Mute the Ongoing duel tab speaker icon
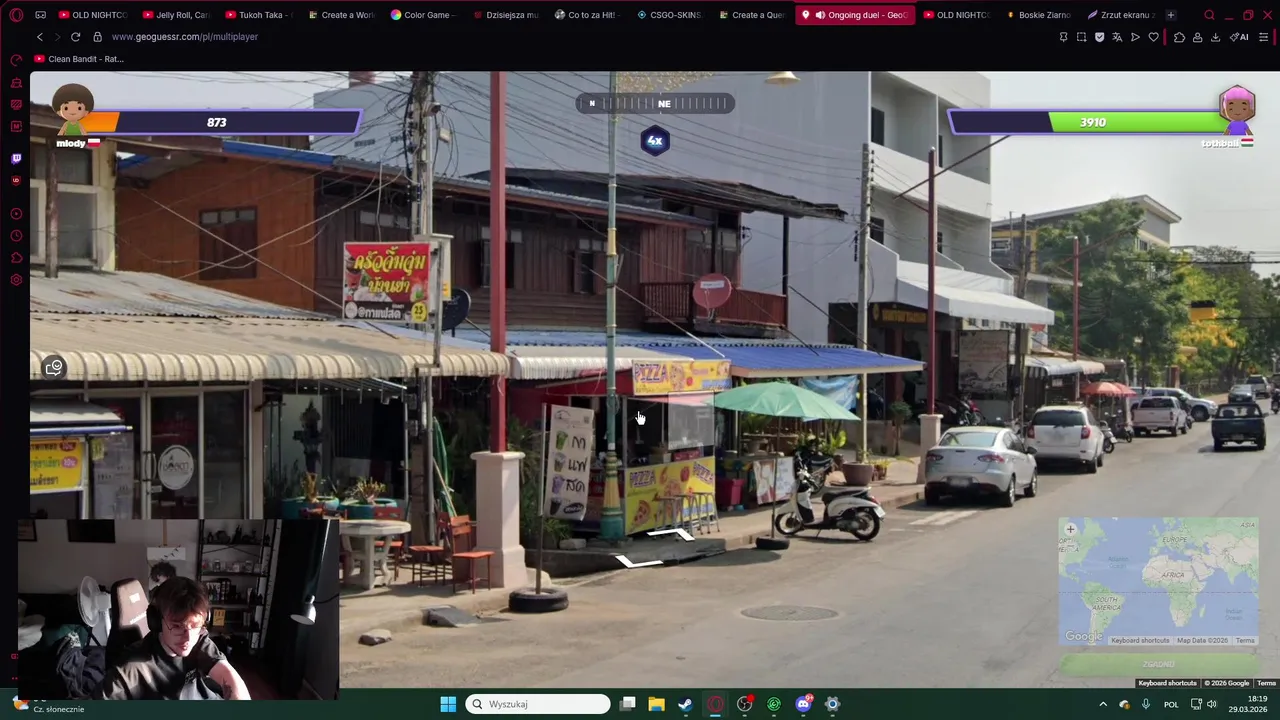The image size is (1280, 720). coord(820,15)
